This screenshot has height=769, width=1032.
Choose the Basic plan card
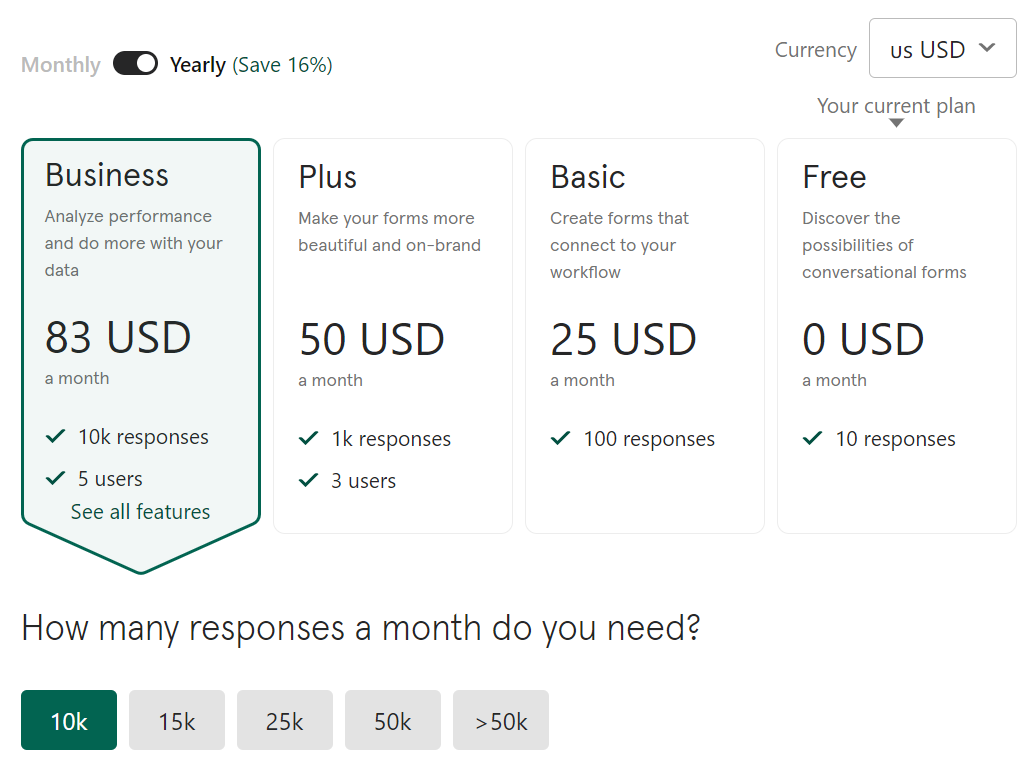[x=645, y=336]
